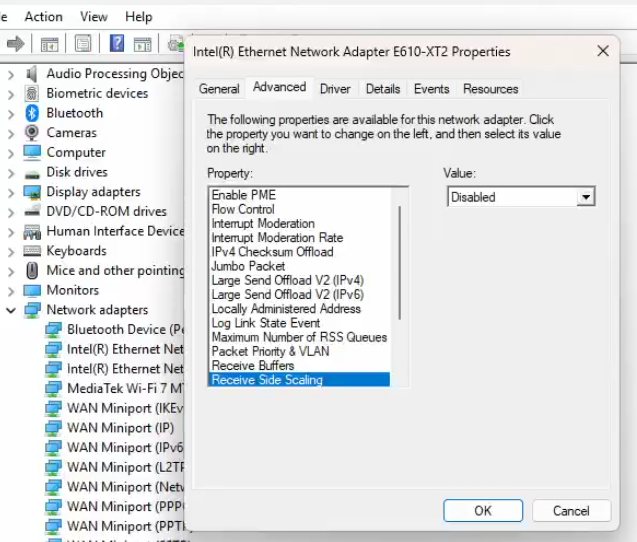Image resolution: width=637 pixels, height=542 pixels.
Task: Open the Help menu
Action: click(139, 17)
